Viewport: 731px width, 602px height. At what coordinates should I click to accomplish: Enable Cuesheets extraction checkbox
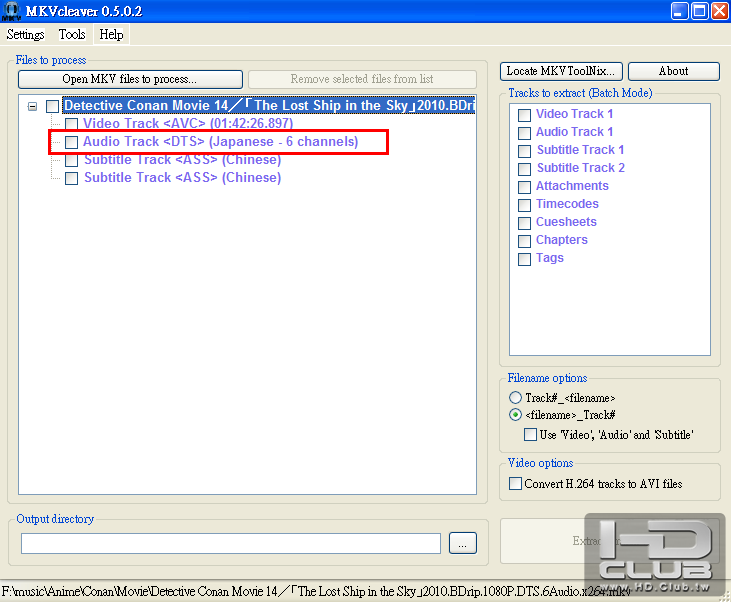(x=524, y=223)
